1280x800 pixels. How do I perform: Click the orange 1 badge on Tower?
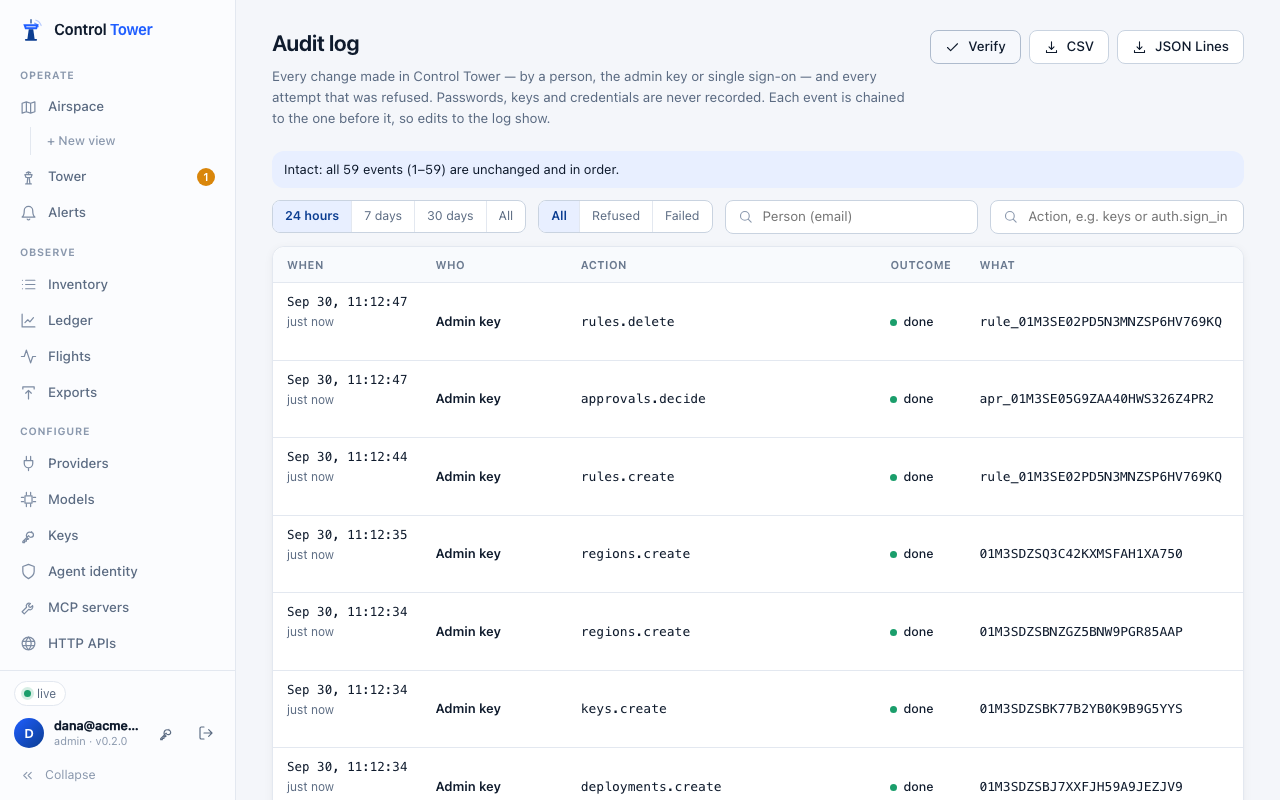(206, 177)
